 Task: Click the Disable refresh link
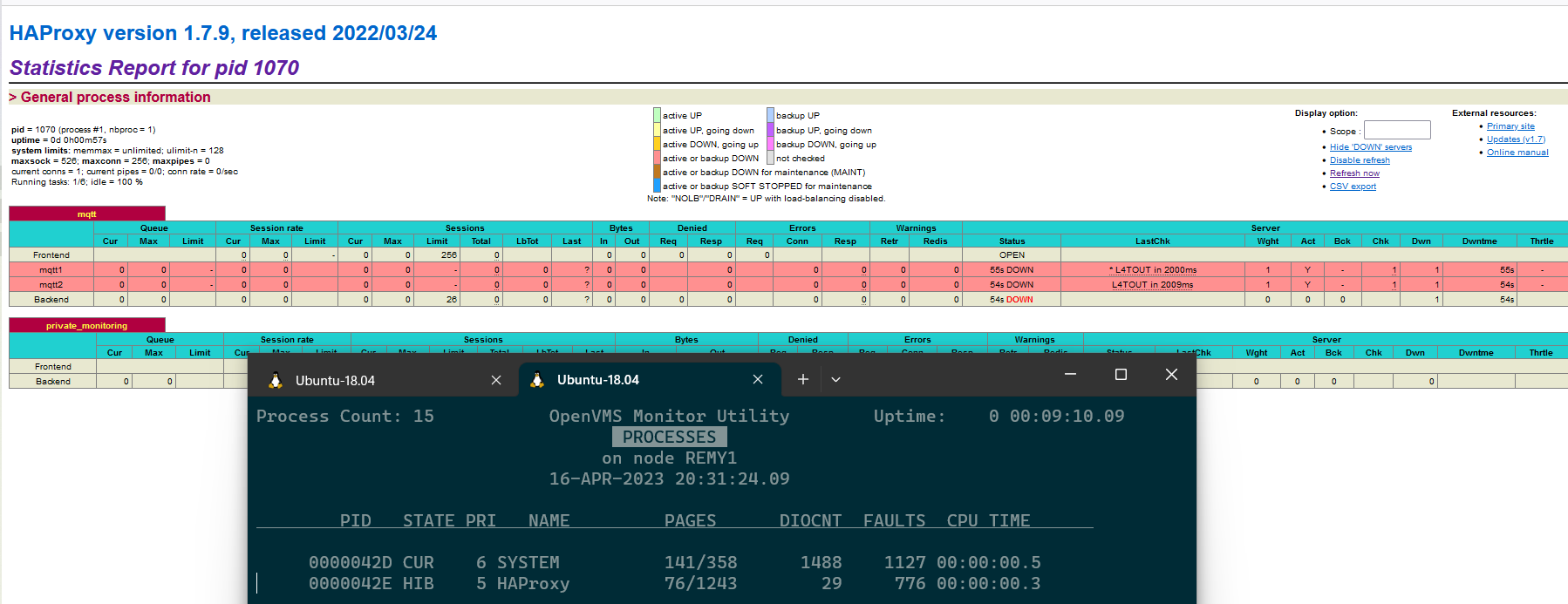click(x=1360, y=160)
